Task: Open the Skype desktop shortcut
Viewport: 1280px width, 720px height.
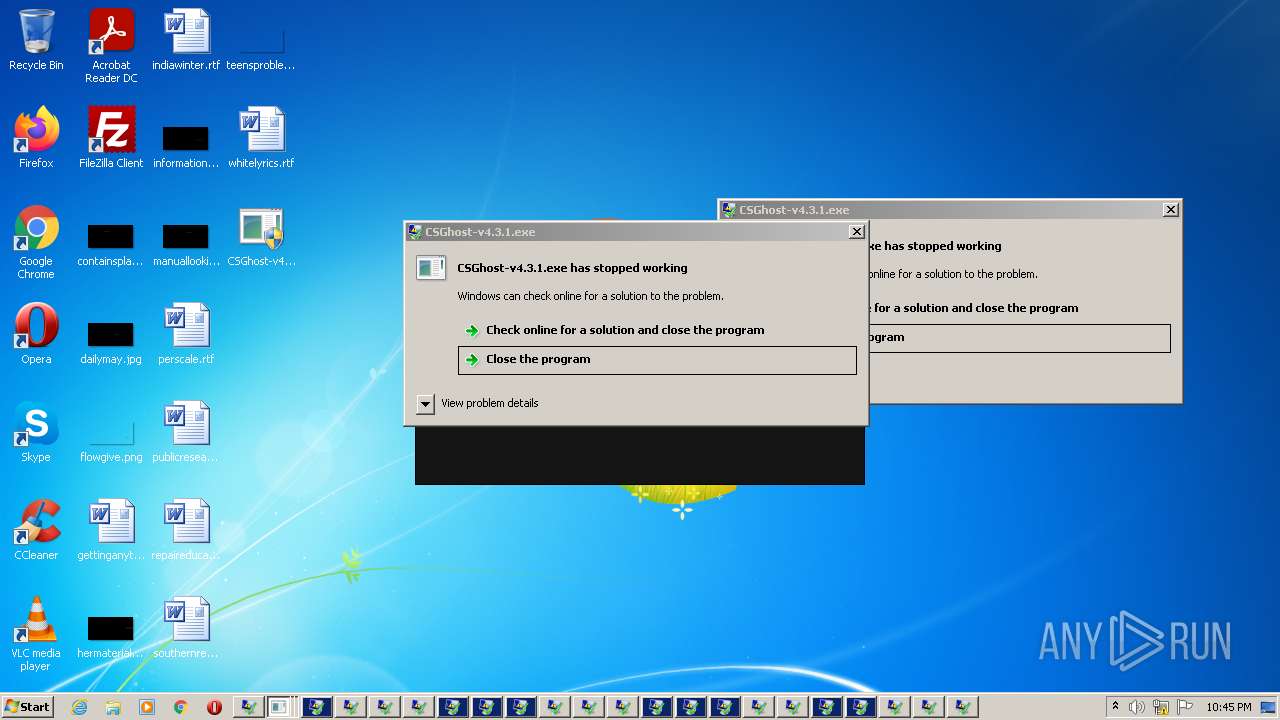Action: [x=36, y=432]
